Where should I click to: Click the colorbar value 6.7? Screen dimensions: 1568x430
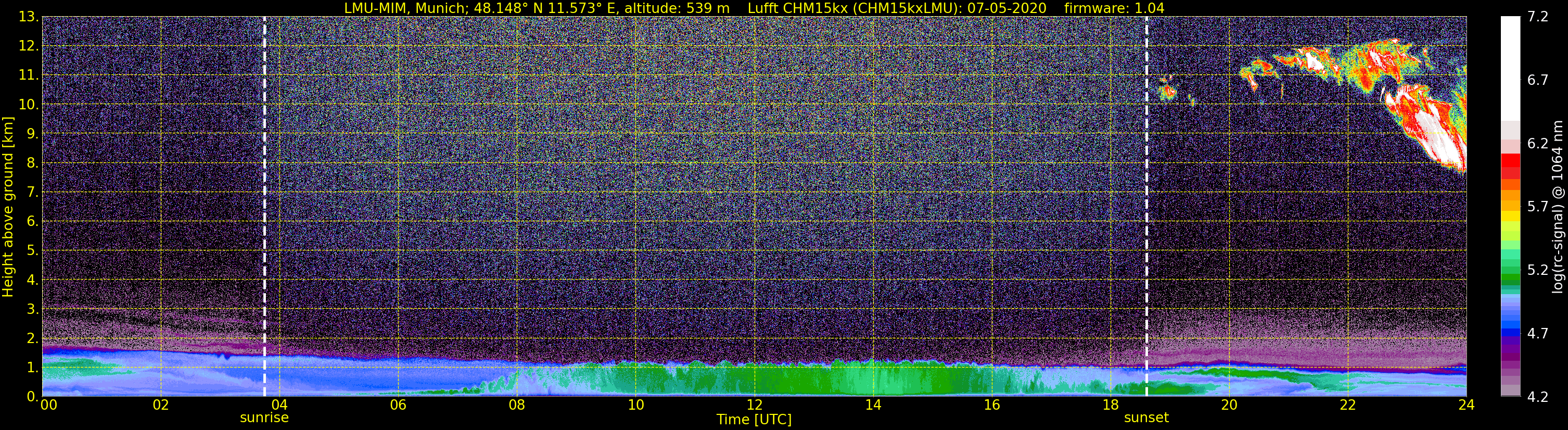[1538, 80]
